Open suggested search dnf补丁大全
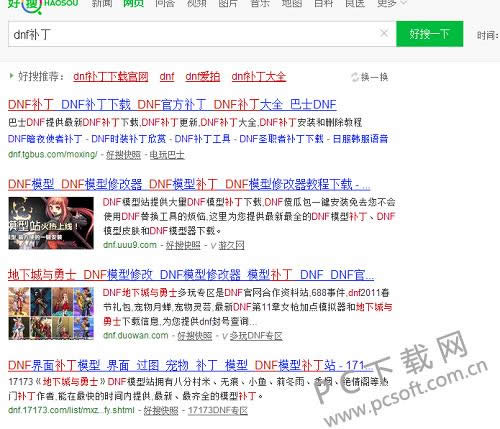Screen dimensions: 500x429 click(x=259, y=77)
